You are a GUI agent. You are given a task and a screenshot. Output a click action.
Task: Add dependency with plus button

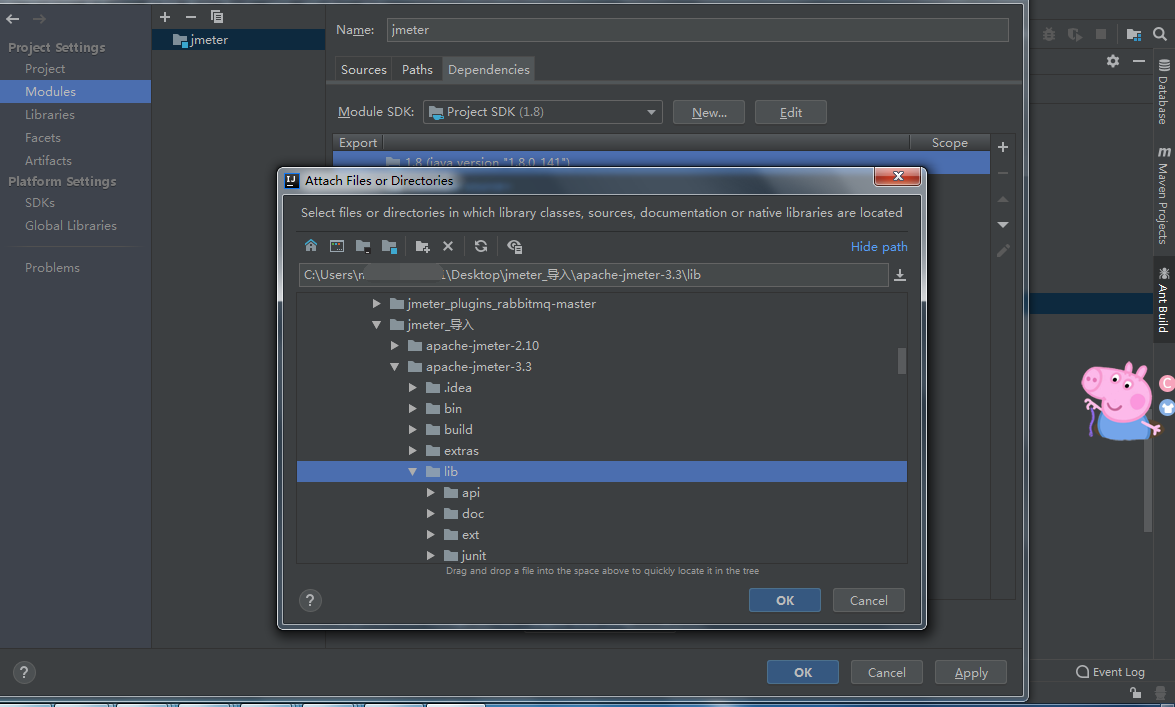point(1003,147)
